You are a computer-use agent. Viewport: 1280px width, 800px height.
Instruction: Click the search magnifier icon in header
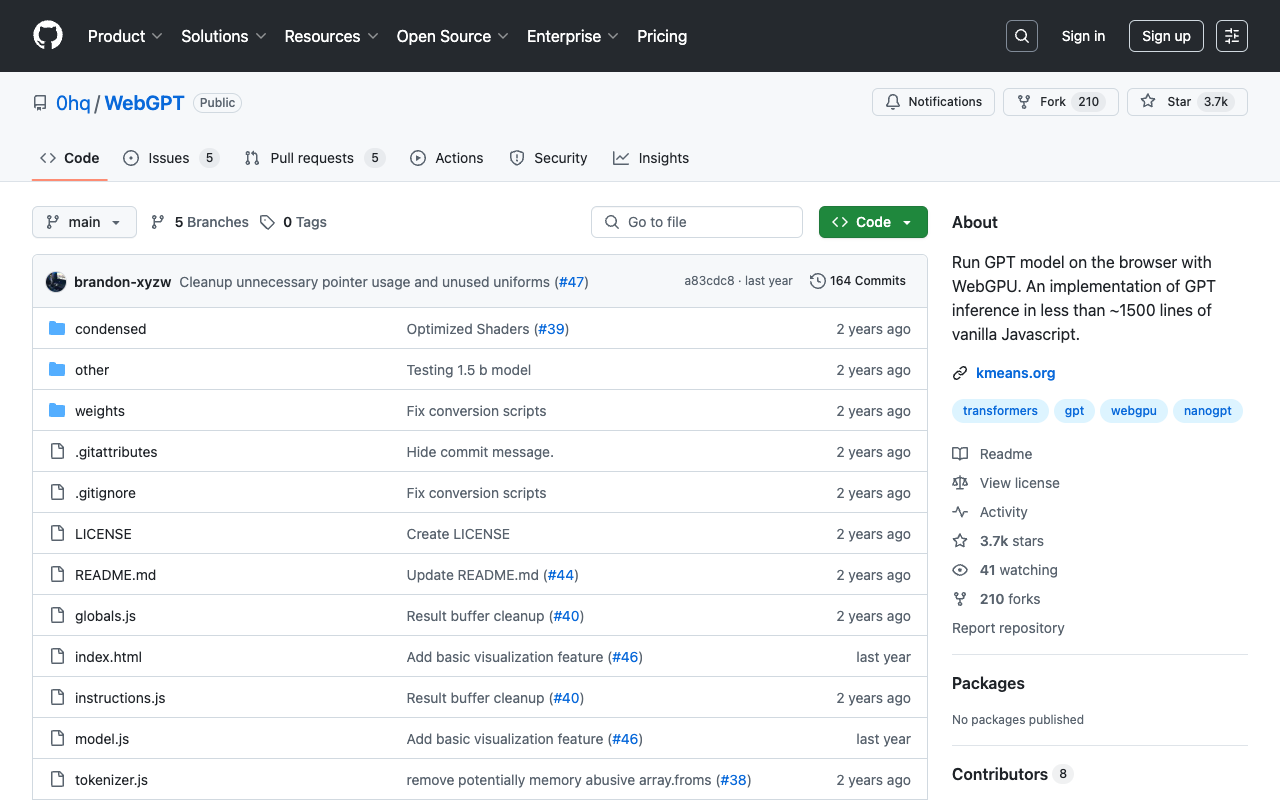click(1022, 36)
